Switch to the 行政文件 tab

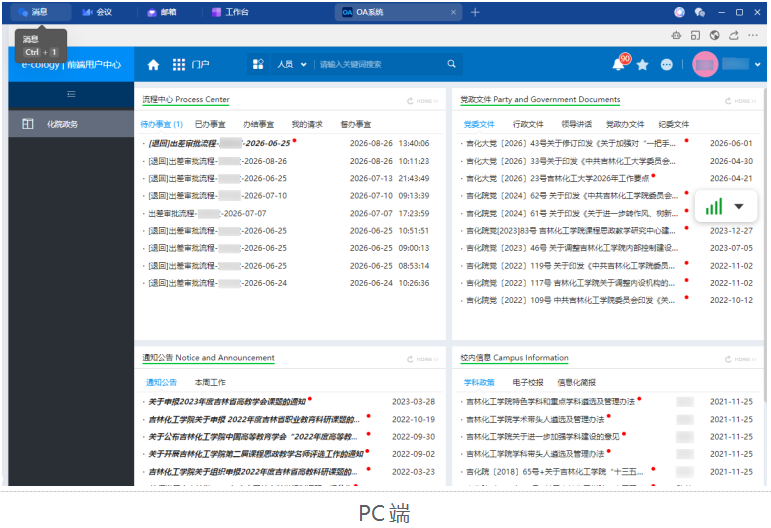528,124
